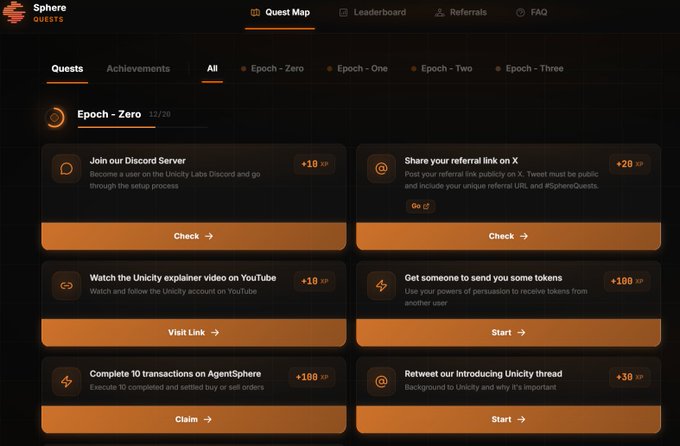This screenshot has width=680, height=446.
Task: Go to the Referrals tab
Action: coord(461,13)
